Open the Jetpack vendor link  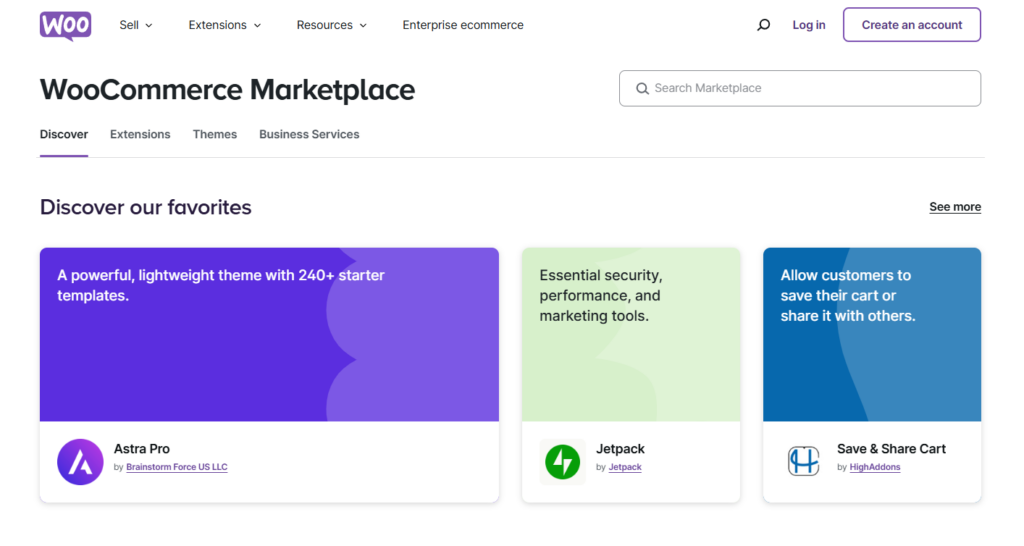pos(625,467)
